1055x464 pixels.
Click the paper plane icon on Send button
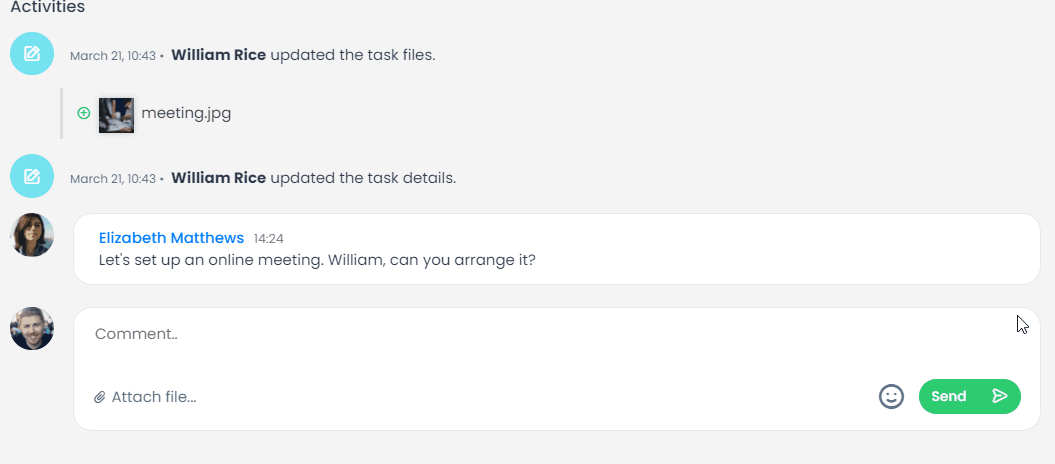coord(999,396)
